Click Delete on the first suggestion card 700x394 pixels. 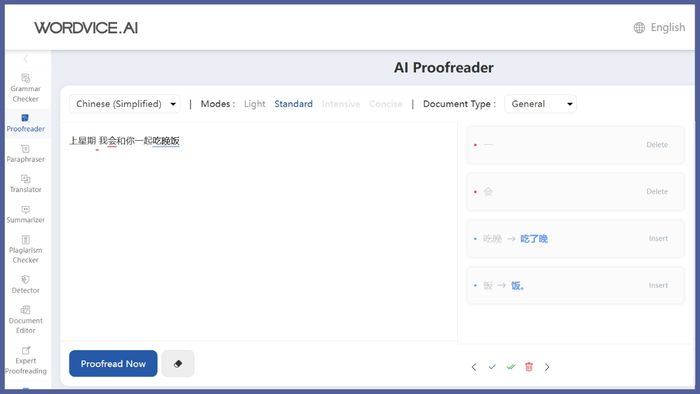coord(657,145)
